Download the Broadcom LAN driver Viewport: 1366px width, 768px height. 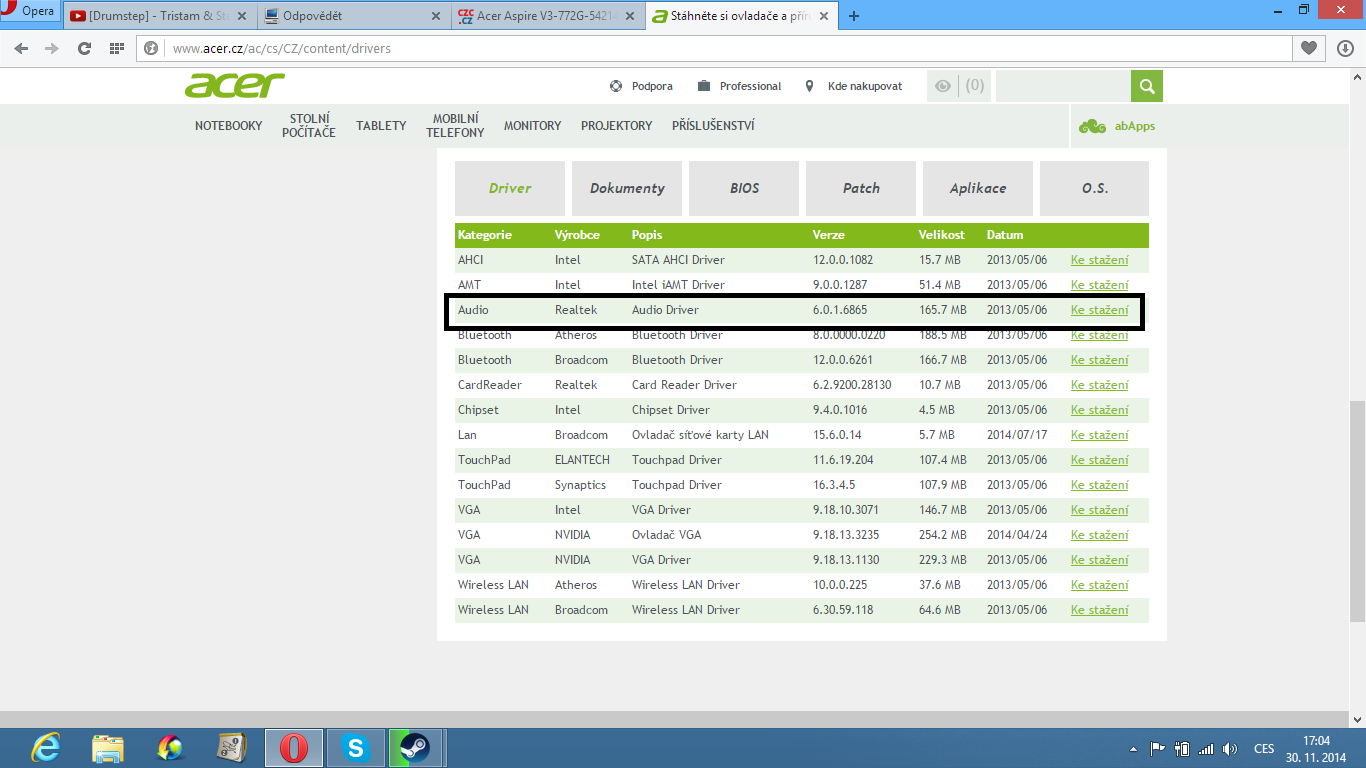point(1099,435)
